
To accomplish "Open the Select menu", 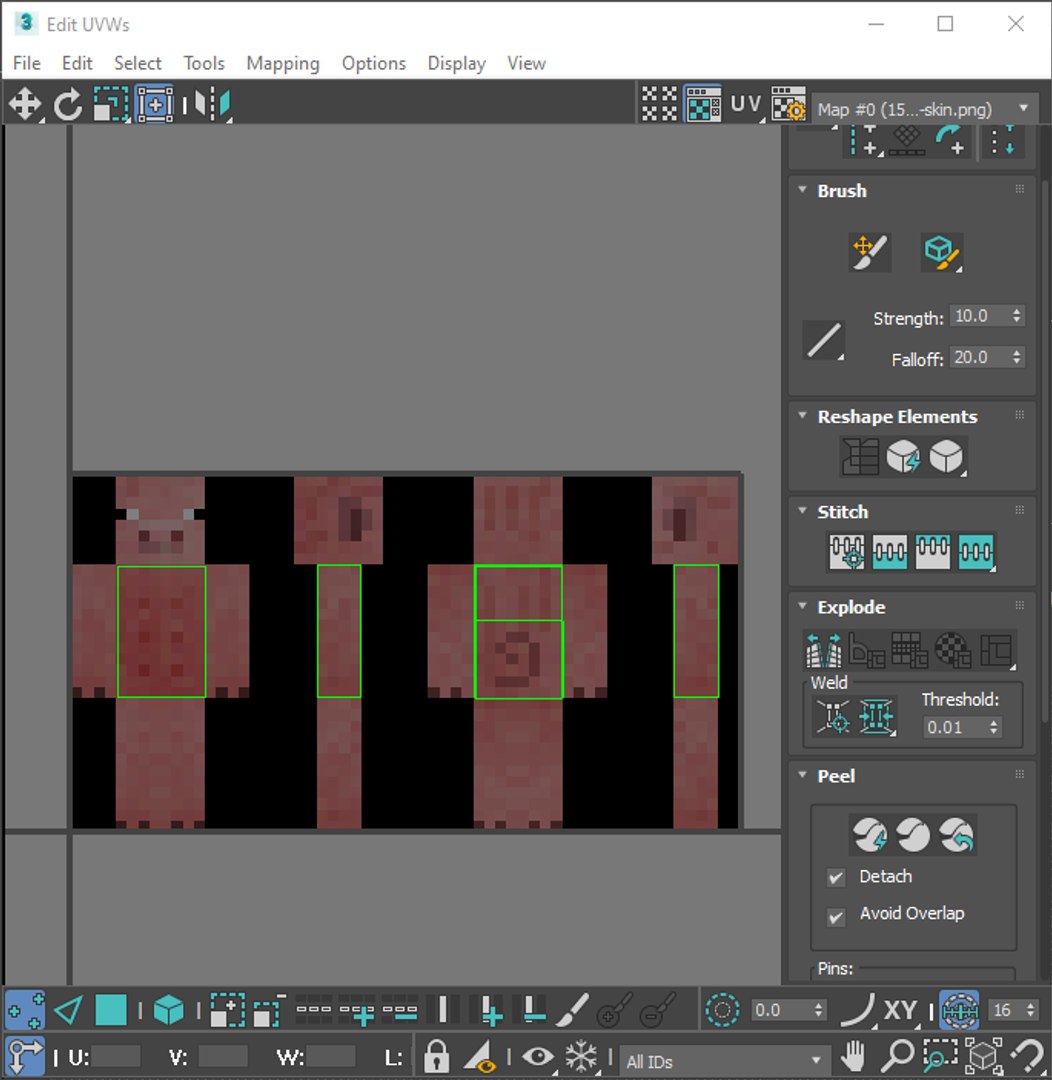I will pos(138,63).
